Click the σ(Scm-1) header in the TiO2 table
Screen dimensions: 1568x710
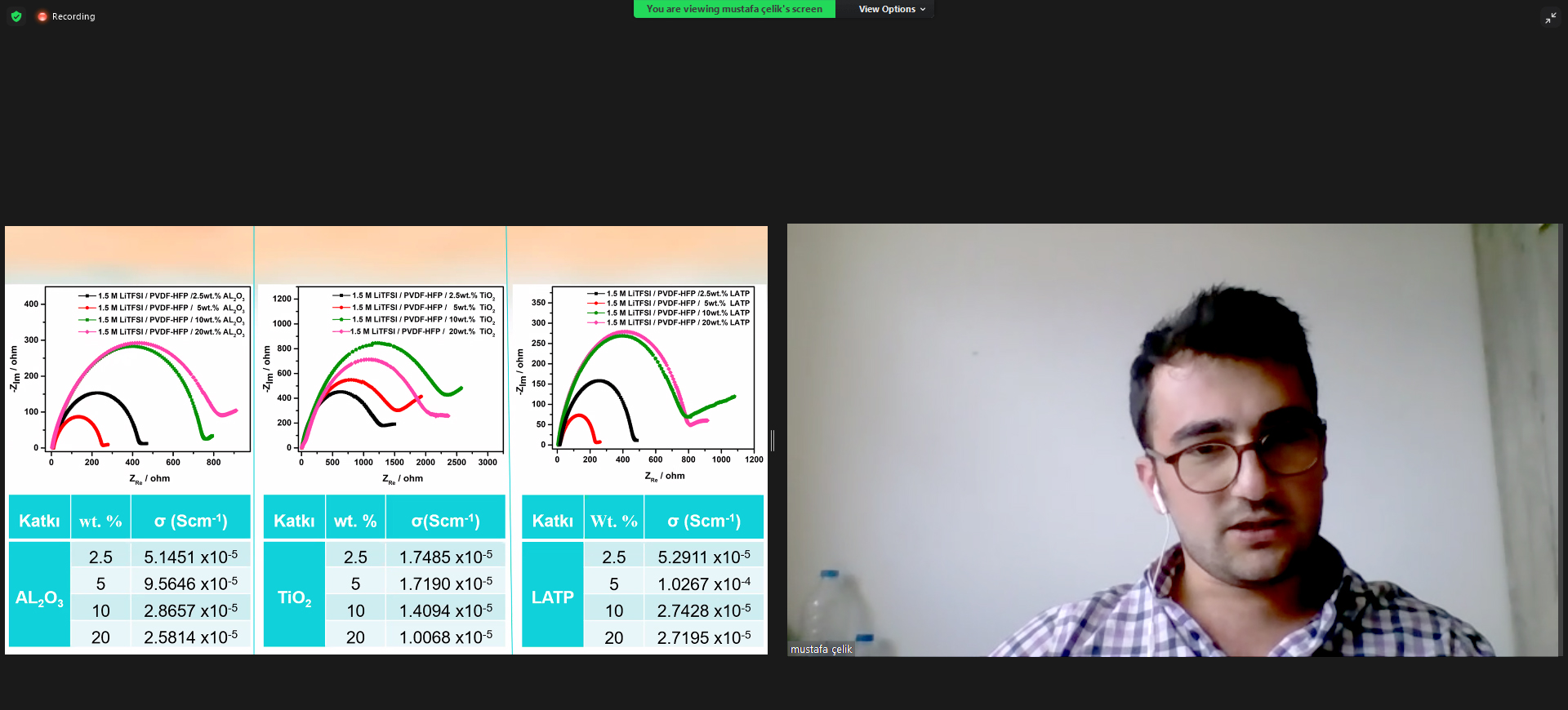click(445, 521)
